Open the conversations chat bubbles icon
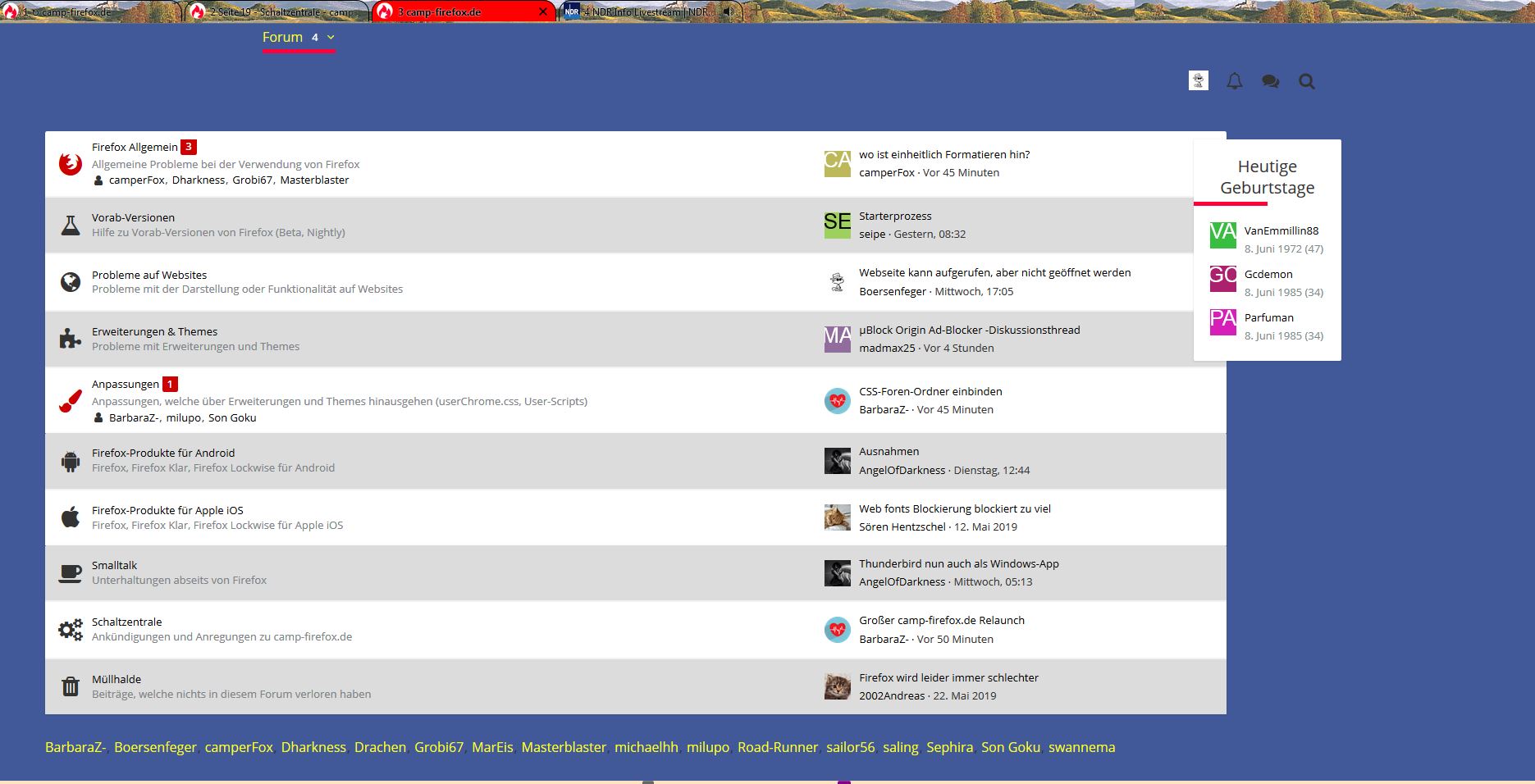This screenshot has height=784, width=1535. (x=1271, y=81)
